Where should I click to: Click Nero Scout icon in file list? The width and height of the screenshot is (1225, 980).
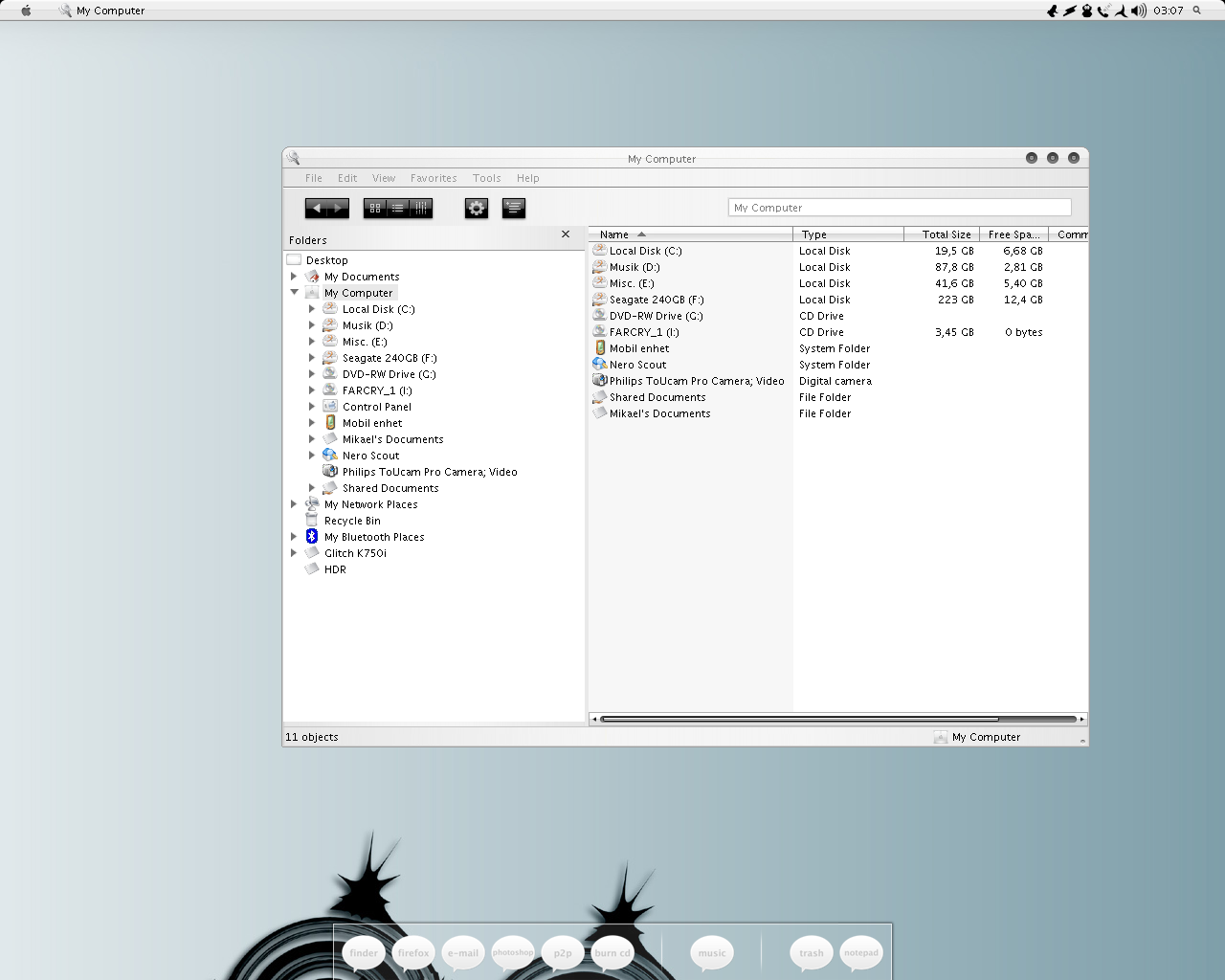tap(600, 364)
